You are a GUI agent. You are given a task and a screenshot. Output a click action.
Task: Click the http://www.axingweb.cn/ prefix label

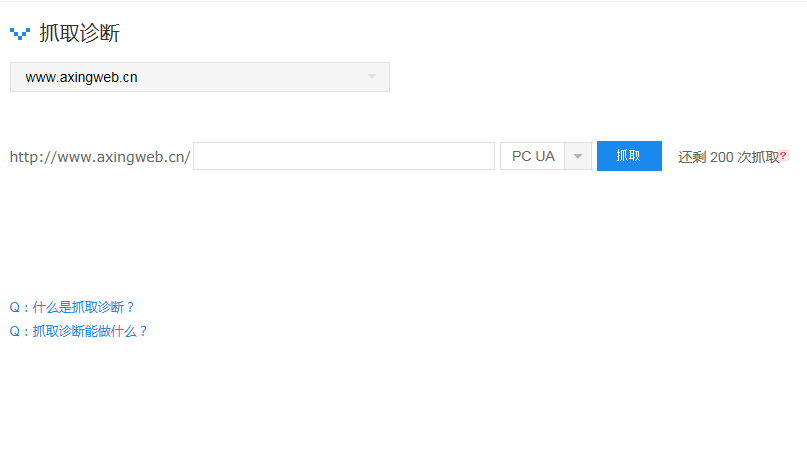100,157
